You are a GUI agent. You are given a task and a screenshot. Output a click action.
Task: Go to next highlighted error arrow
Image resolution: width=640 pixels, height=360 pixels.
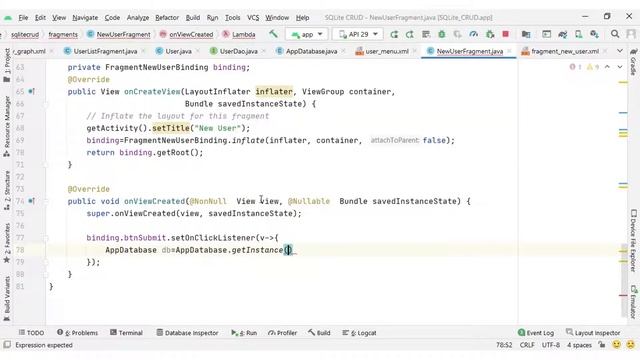click(620, 67)
